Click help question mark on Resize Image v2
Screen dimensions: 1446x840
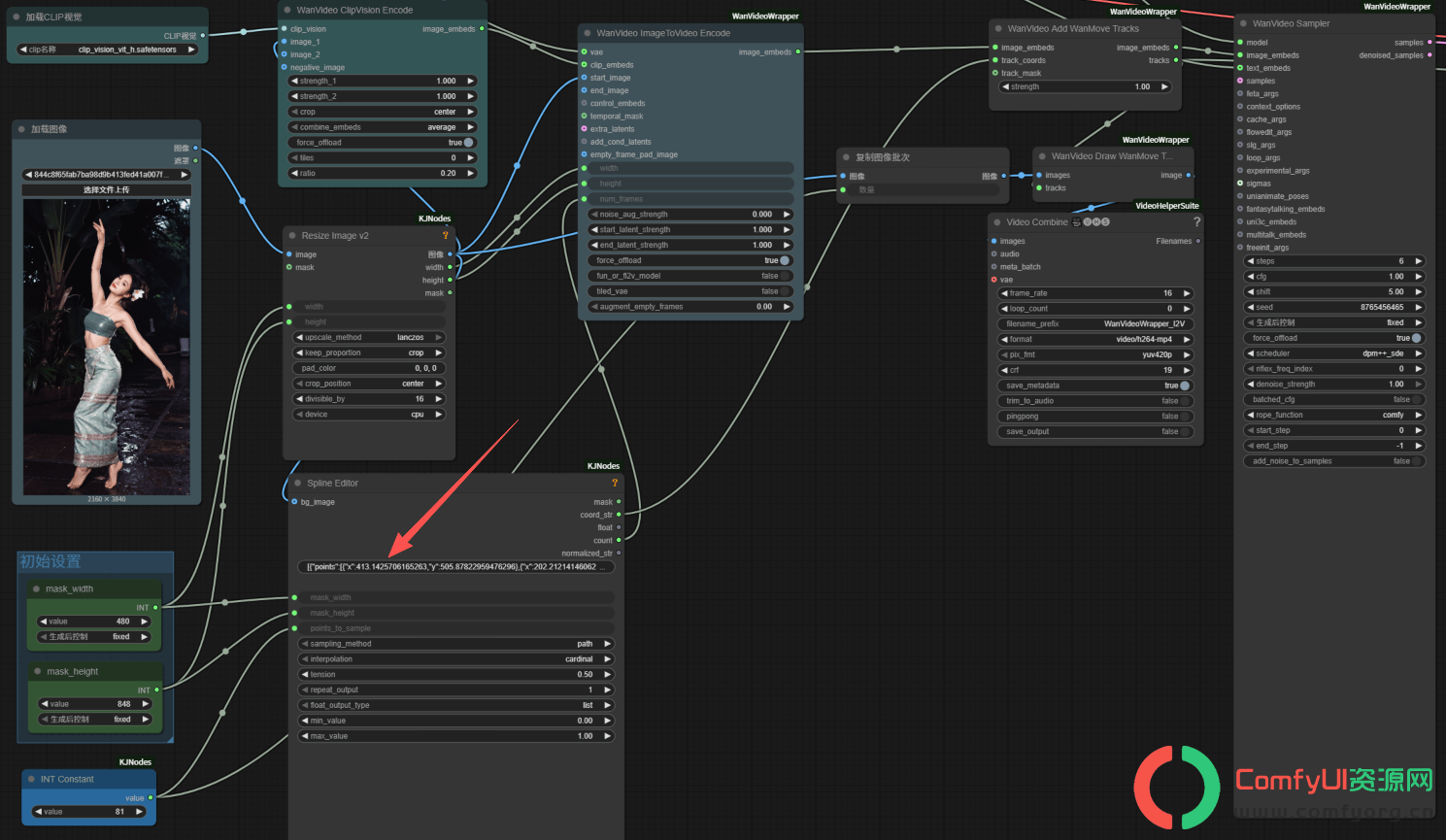click(x=446, y=235)
